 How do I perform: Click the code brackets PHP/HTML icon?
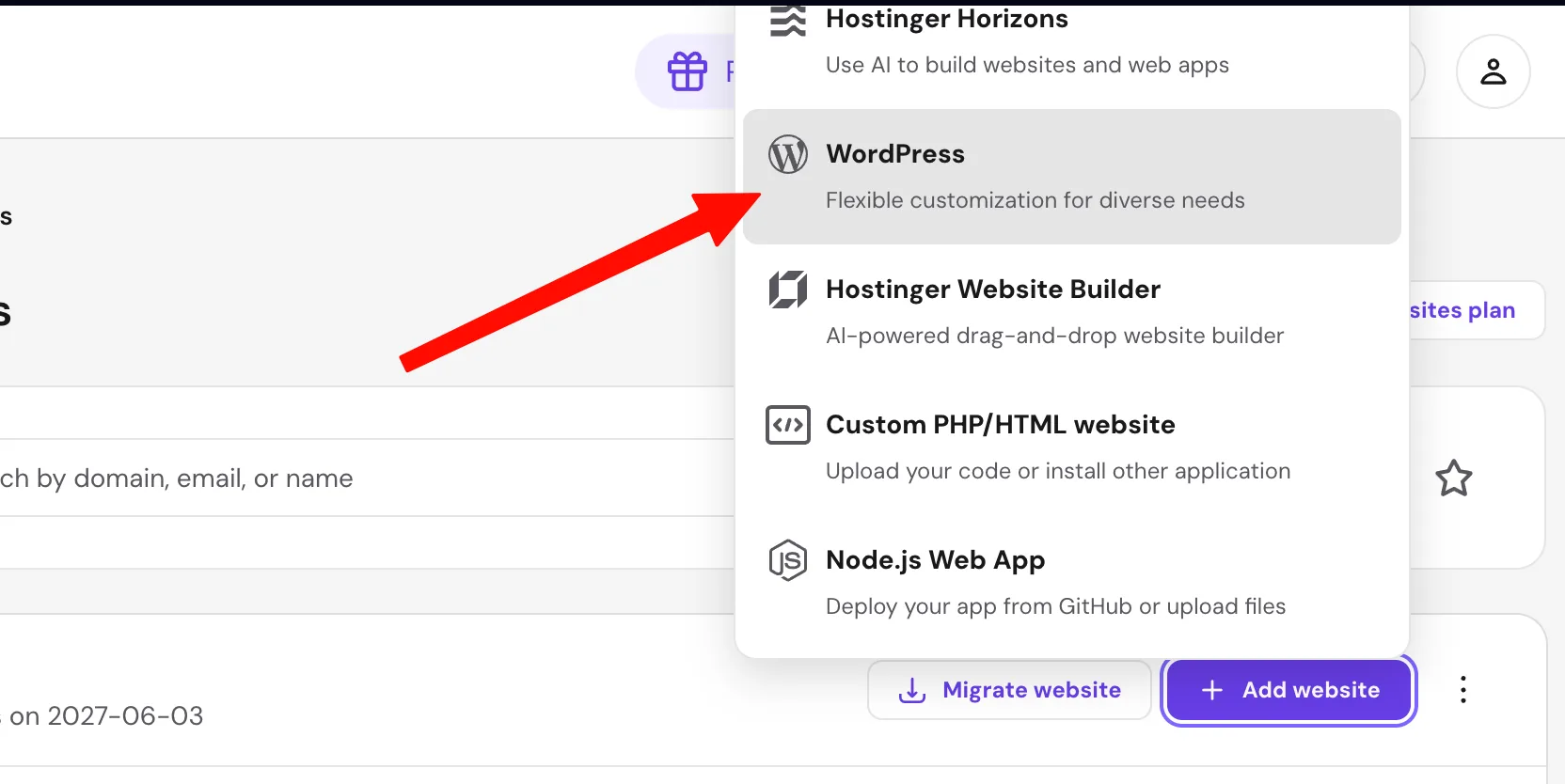coord(788,425)
